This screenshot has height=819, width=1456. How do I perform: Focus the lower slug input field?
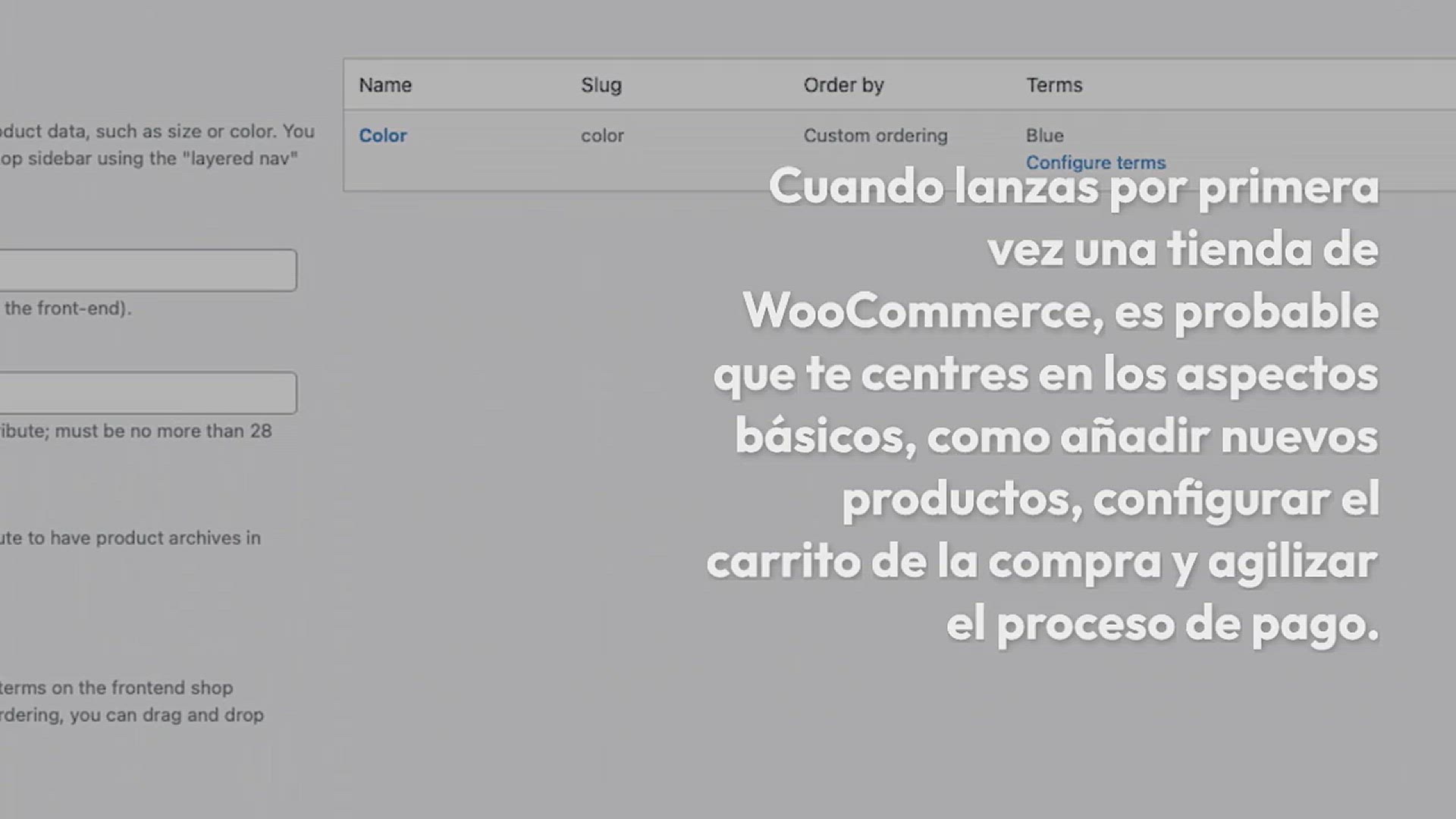148,393
